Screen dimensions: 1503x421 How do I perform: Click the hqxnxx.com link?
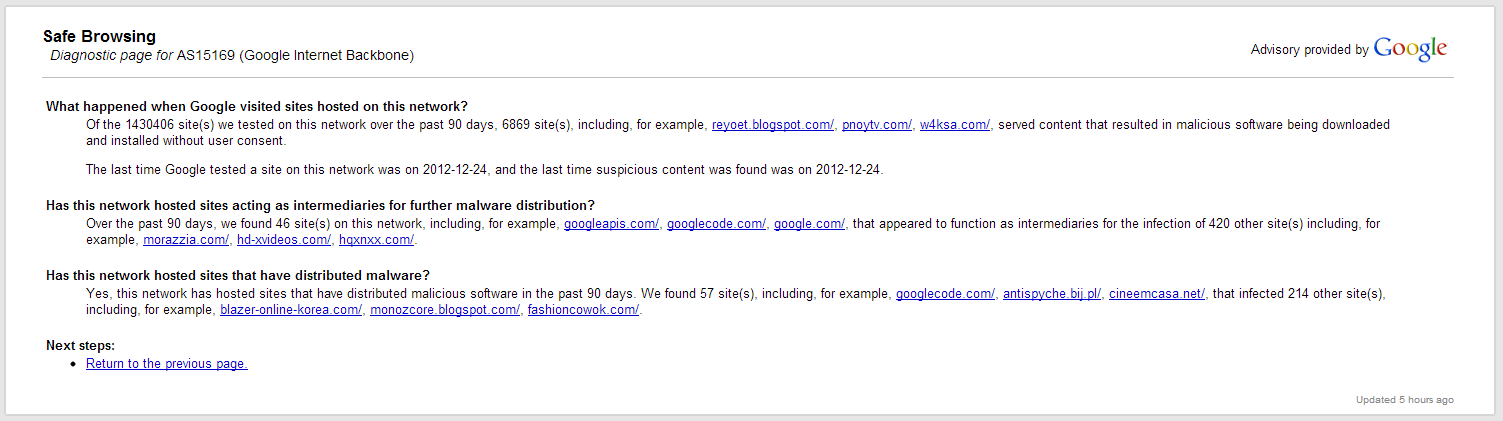[376, 240]
